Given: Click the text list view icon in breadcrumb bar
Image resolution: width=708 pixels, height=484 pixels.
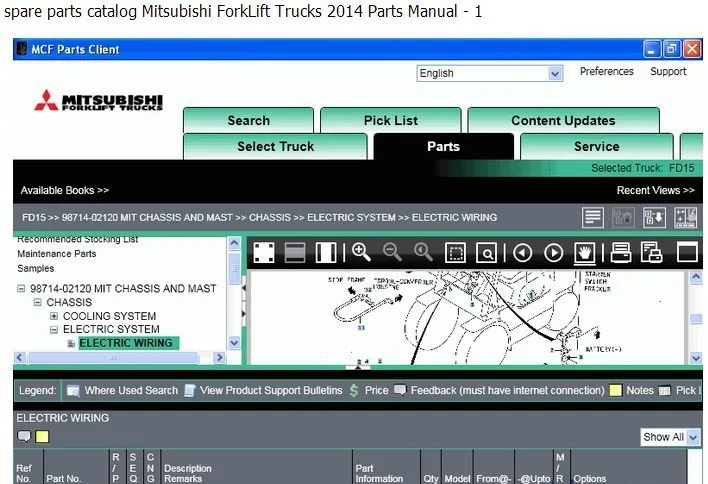Looking at the screenshot, I should pos(593,218).
